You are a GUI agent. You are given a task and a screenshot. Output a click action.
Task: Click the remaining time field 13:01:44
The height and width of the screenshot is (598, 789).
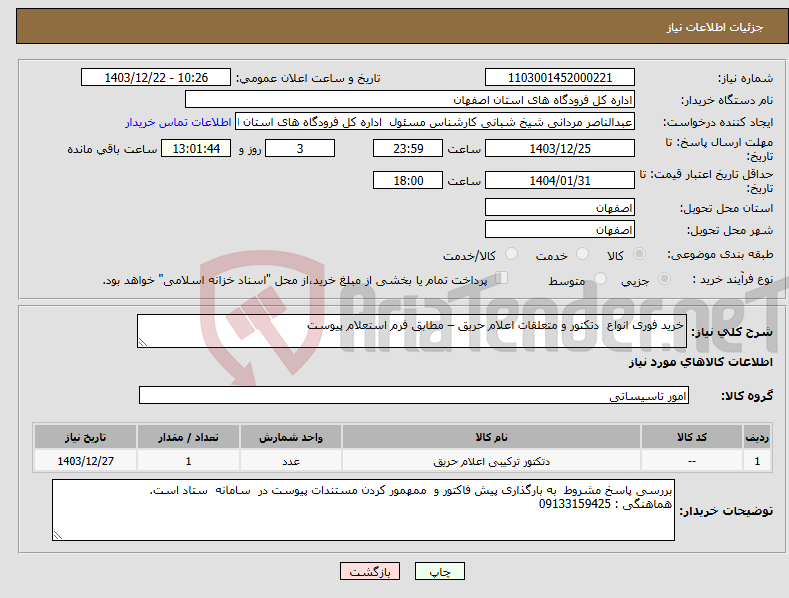[x=196, y=148]
